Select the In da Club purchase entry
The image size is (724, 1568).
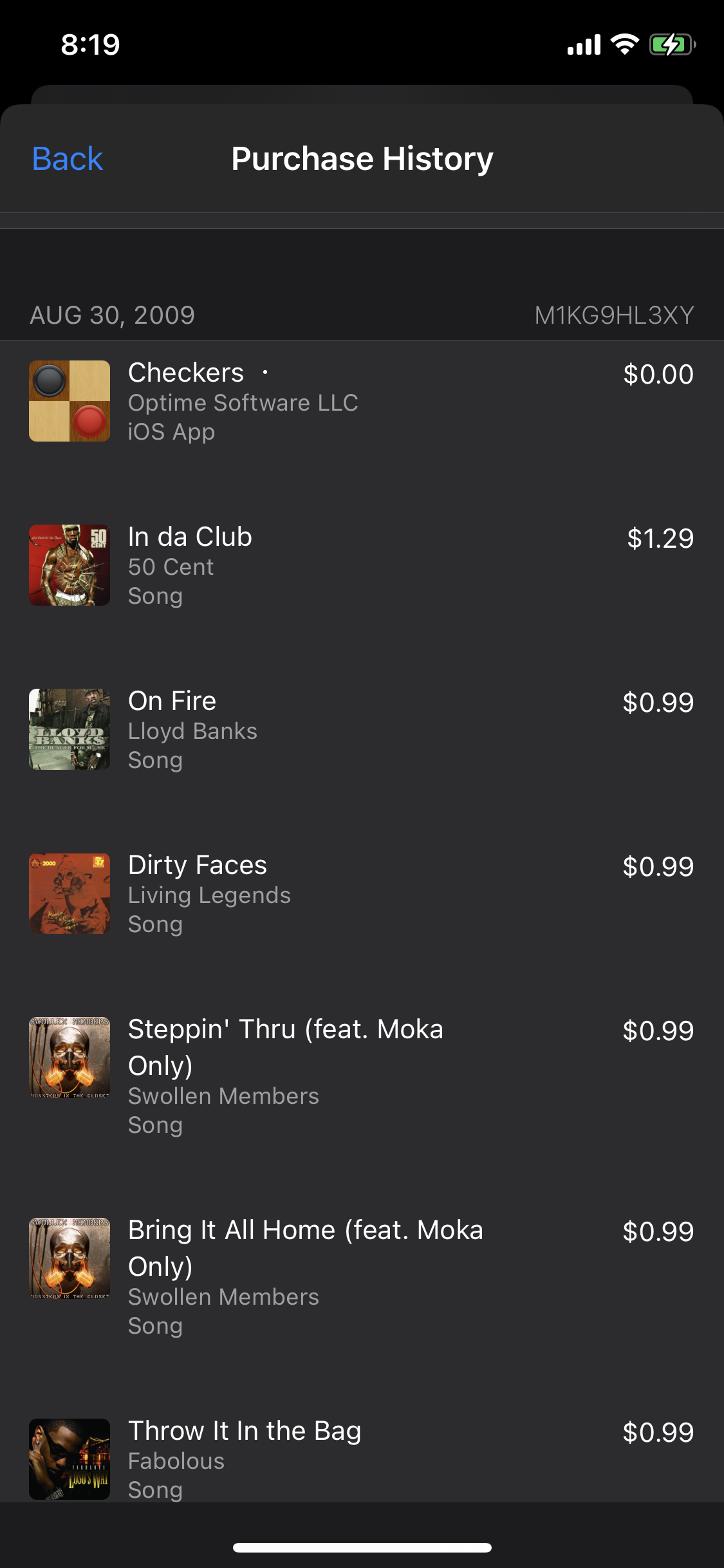[x=360, y=565]
